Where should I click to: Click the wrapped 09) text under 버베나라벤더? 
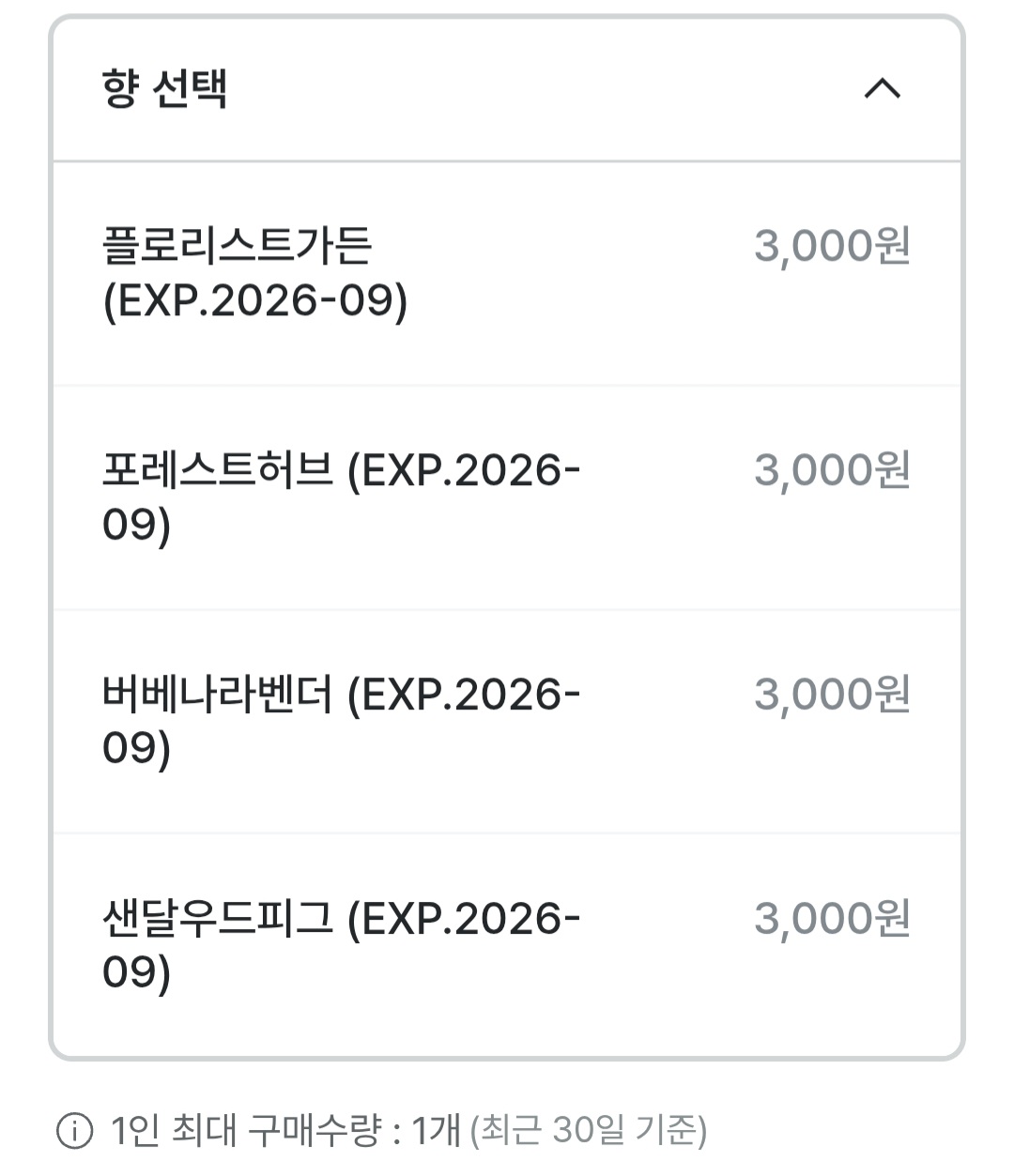136,749
